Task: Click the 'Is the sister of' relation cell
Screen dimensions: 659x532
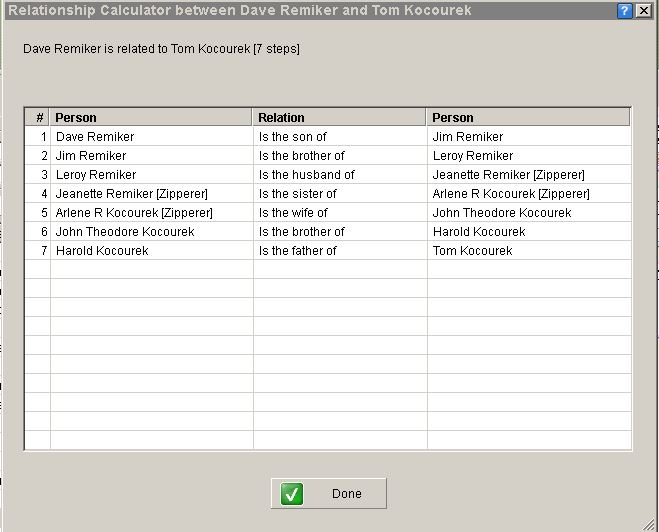Action: [x=298, y=194]
